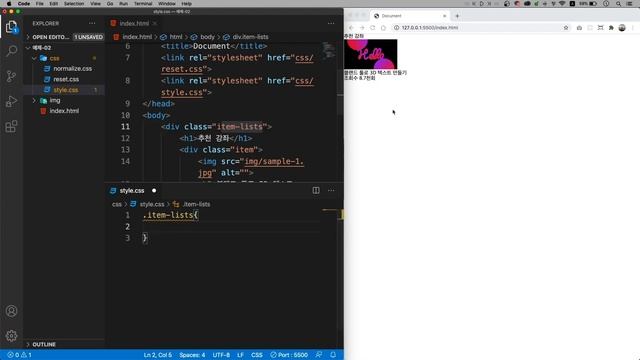Open the Apple menu
Viewport: 640px width, 360px height.
[x=9, y=3]
